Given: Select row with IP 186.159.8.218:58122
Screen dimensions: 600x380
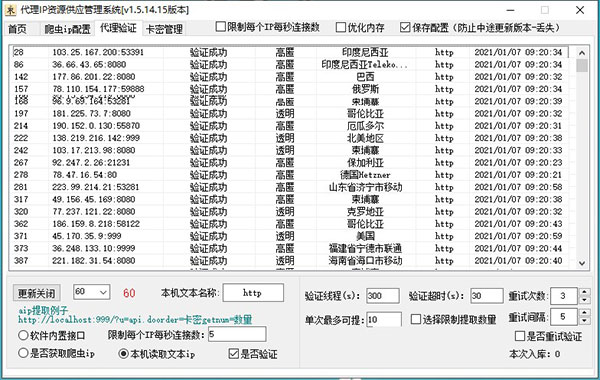Looking at the screenshot, I should coord(290,223).
